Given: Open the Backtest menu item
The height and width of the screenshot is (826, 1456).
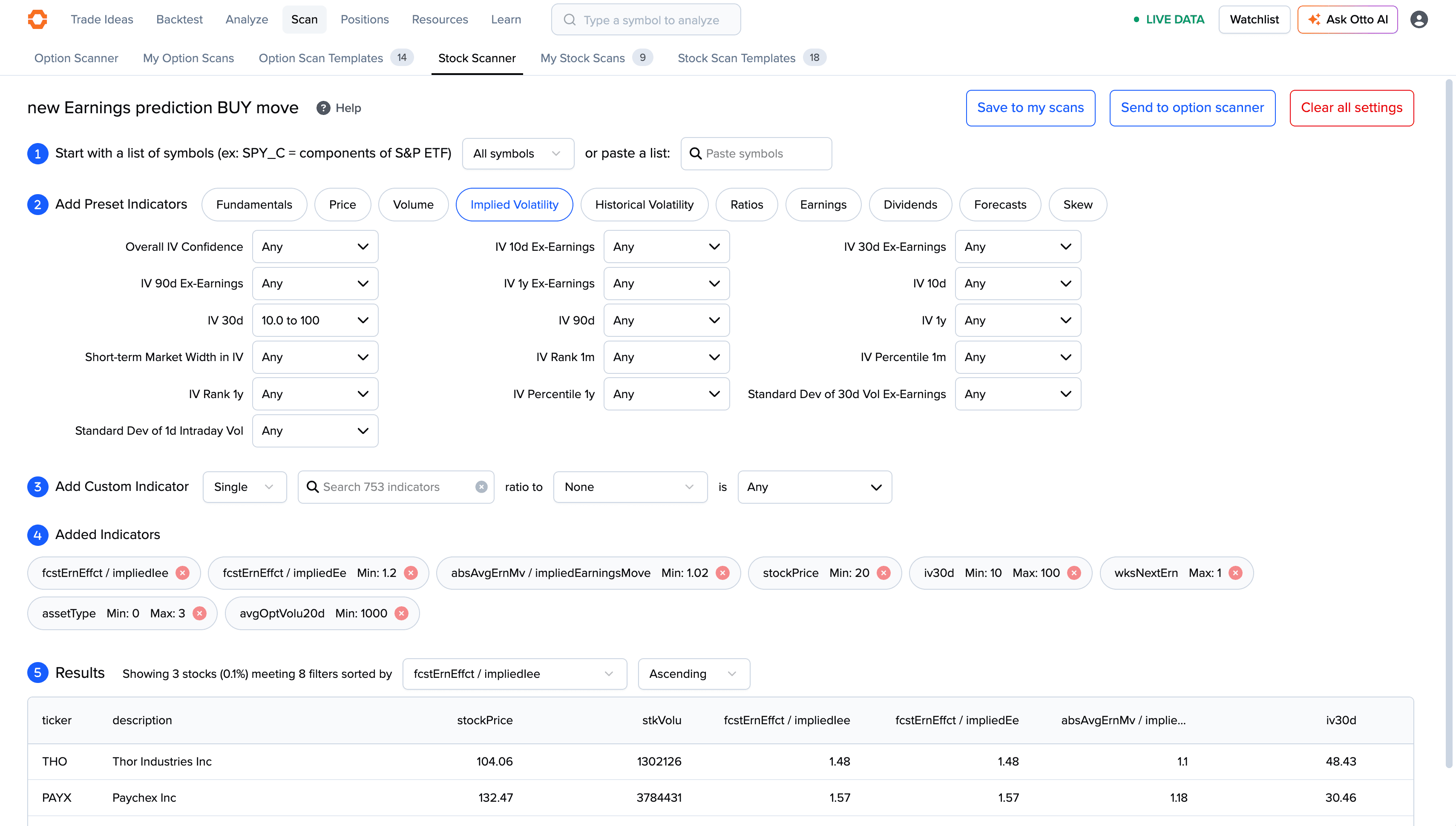Looking at the screenshot, I should pos(179,19).
